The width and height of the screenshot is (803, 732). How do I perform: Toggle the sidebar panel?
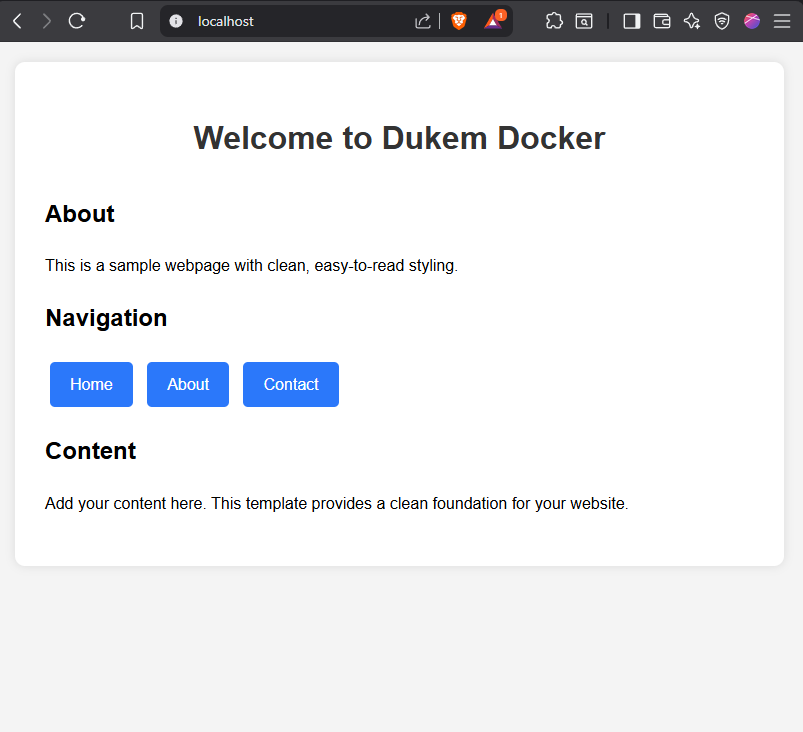(x=631, y=21)
